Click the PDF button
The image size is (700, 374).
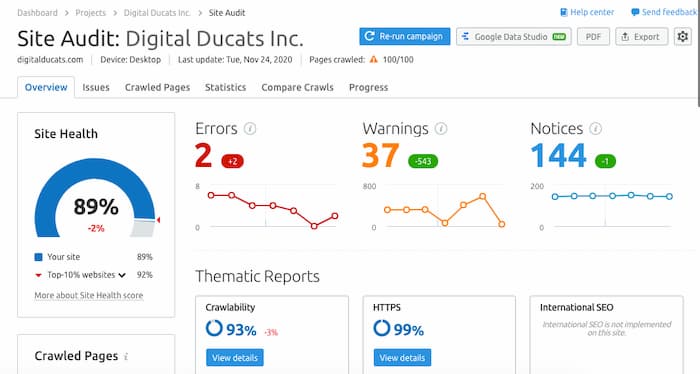coord(593,37)
